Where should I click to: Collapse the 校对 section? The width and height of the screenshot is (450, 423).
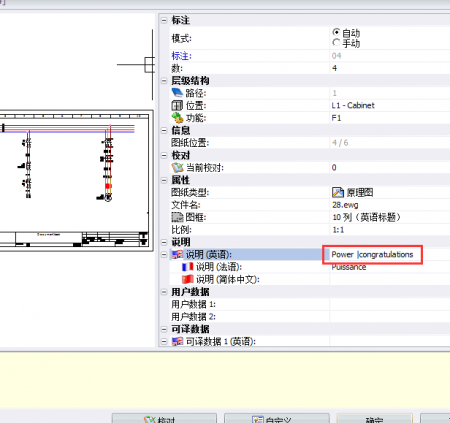coord(164,155)
